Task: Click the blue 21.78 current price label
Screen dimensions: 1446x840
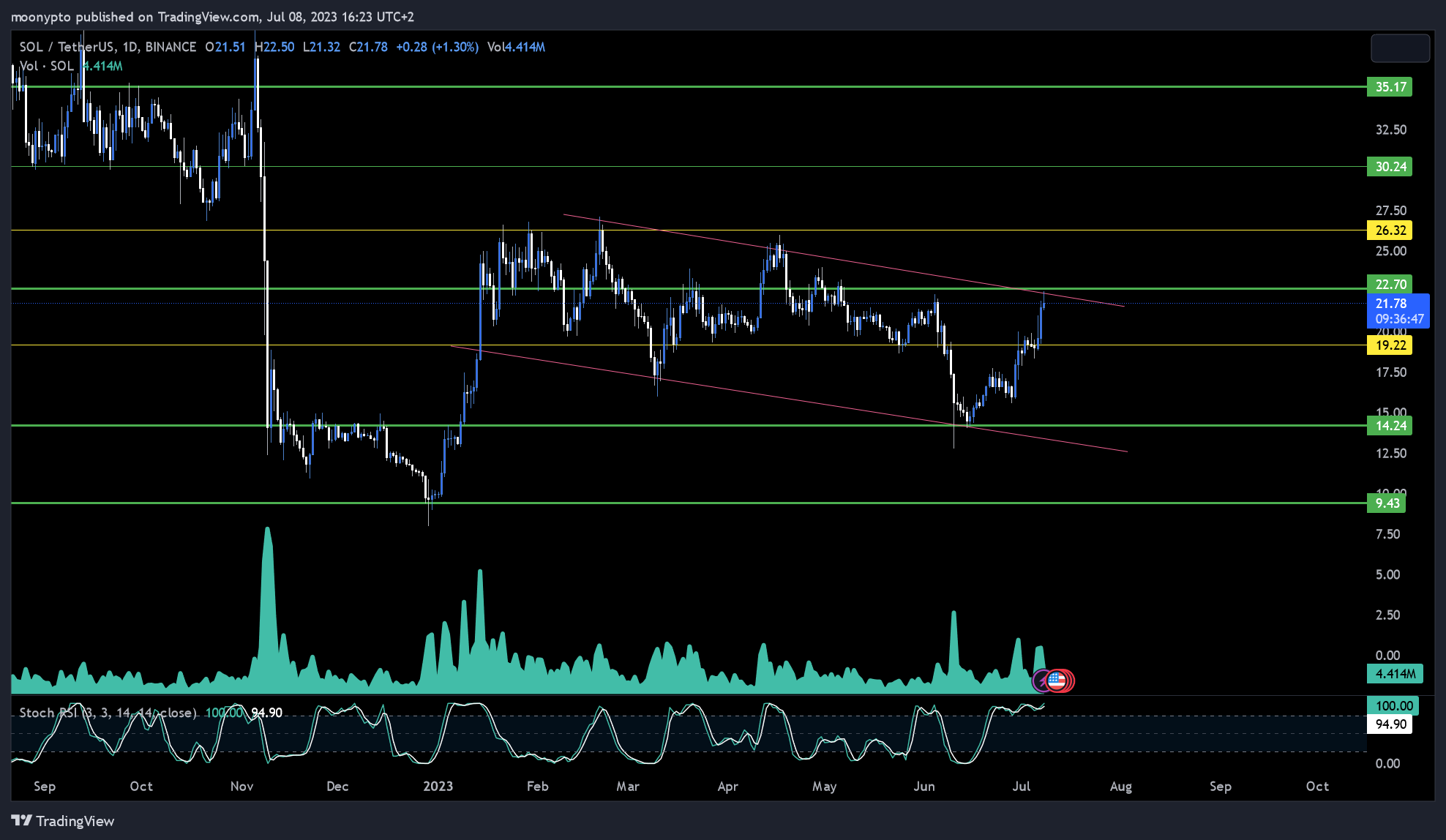Action: pos(1391,304)
